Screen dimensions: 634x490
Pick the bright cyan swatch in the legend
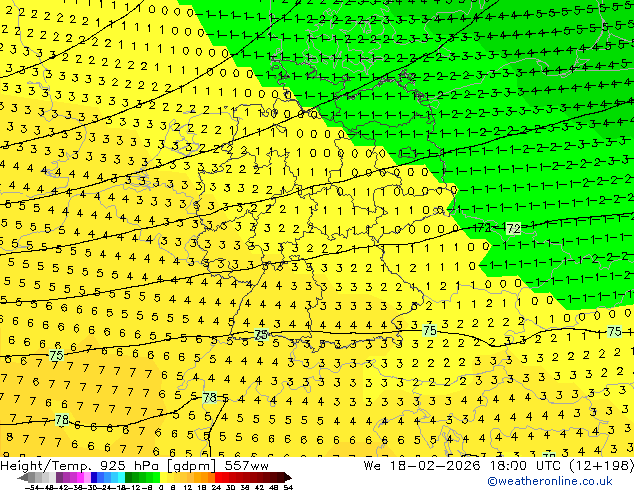(x=121, y=477)
